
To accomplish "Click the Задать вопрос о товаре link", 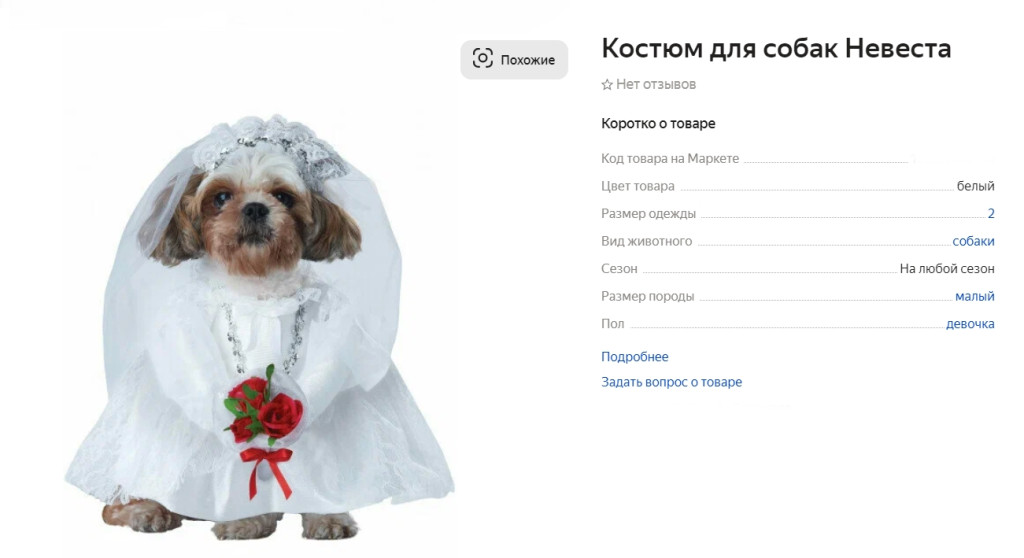I will [671, 382].
